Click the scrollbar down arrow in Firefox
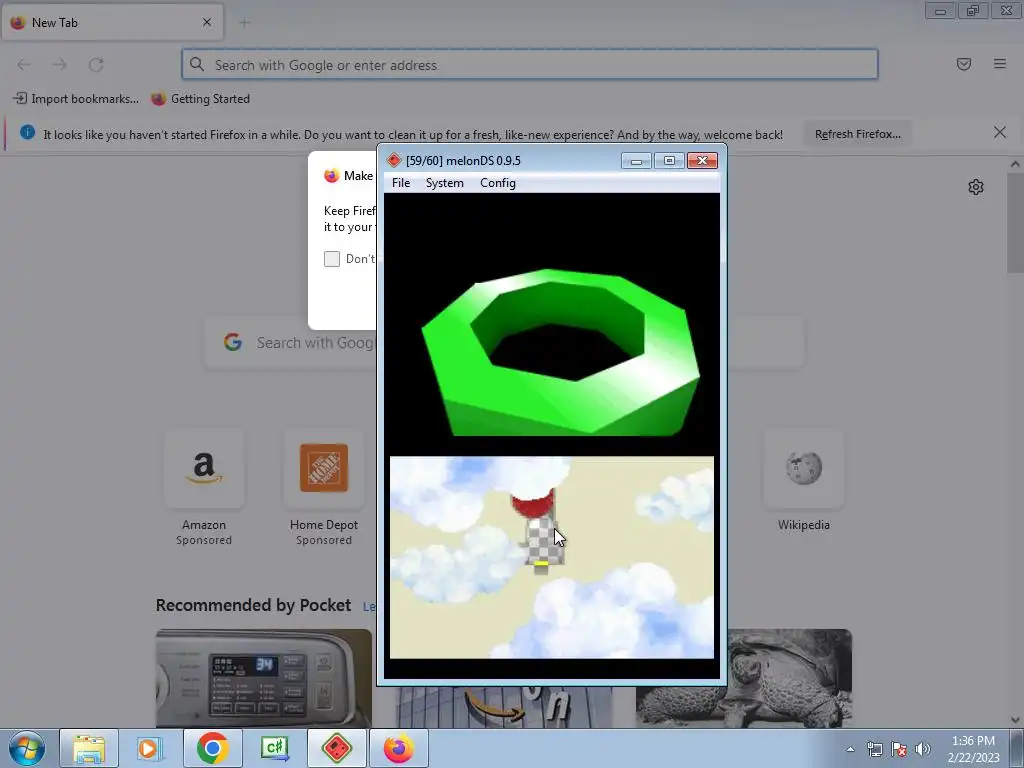 (x=1015, y=720)
